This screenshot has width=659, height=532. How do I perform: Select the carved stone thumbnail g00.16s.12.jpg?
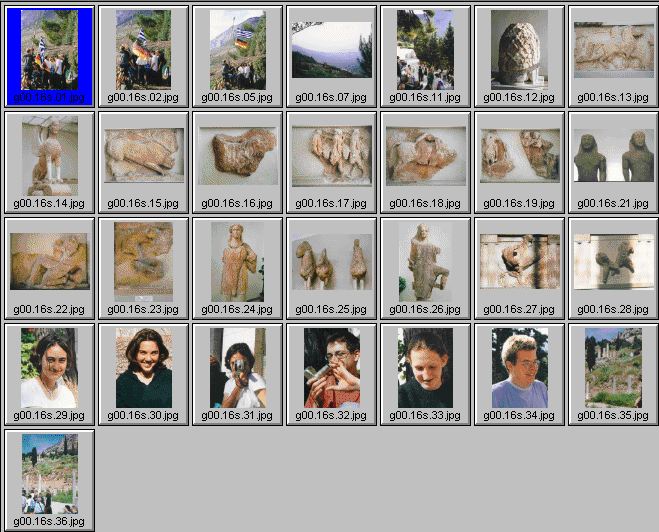tap(519, 51)
